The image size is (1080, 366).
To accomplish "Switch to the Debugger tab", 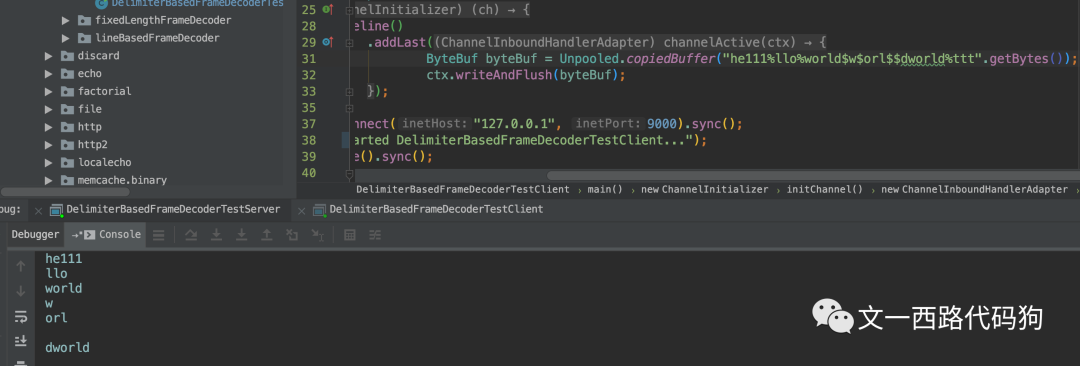I will pos(35,234).
